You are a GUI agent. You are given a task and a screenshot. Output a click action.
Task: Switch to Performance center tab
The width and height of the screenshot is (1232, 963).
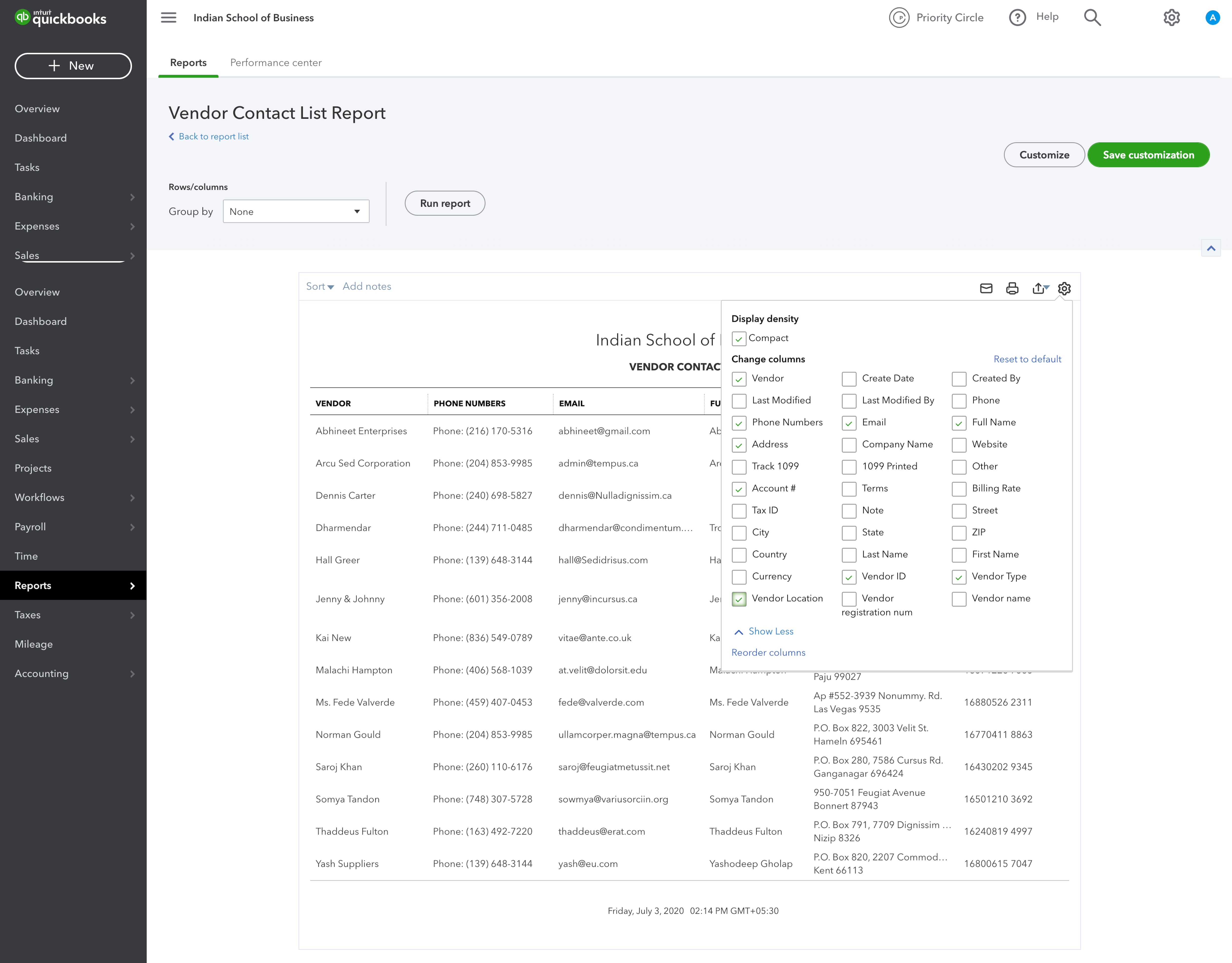[276, 63]
